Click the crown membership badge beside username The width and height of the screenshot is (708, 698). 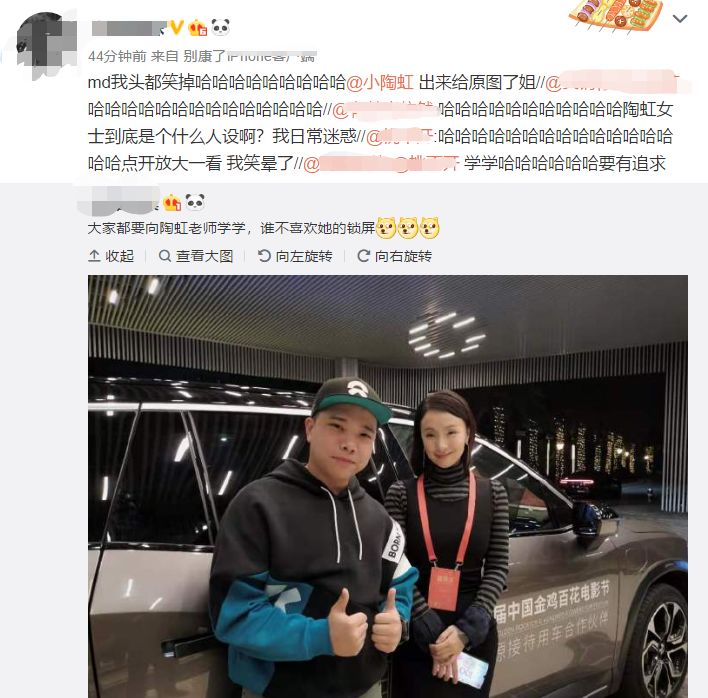tap(197, 28)
